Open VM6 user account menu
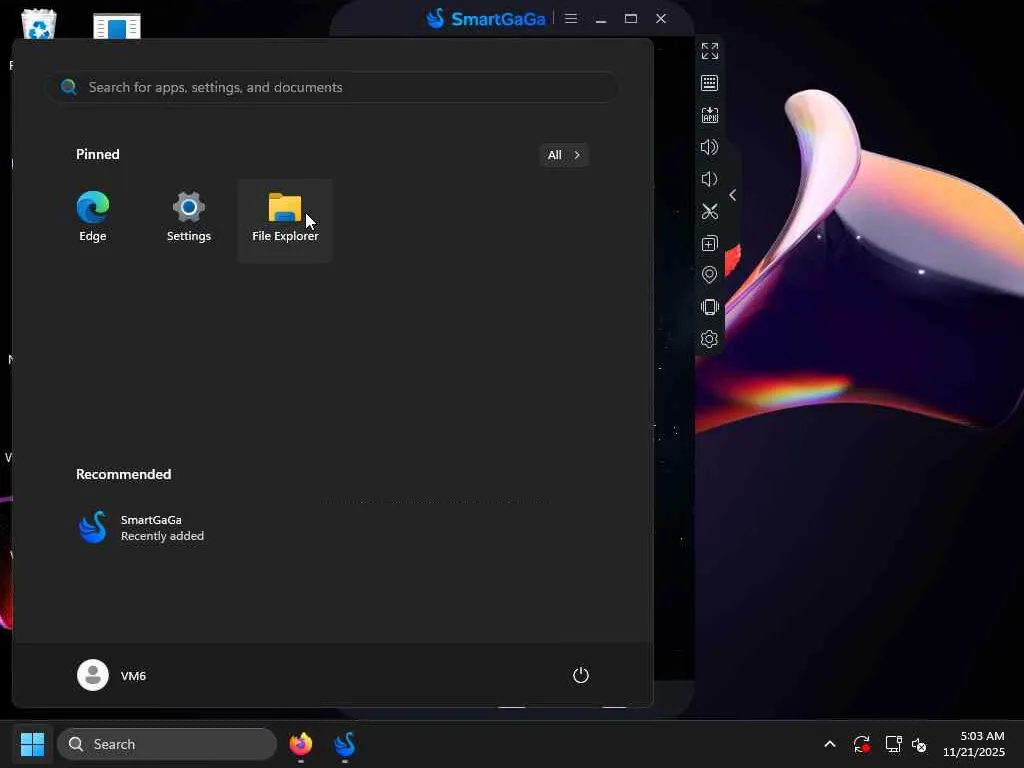The width and height of the screenshot is (1024, 768). [112, 675]
